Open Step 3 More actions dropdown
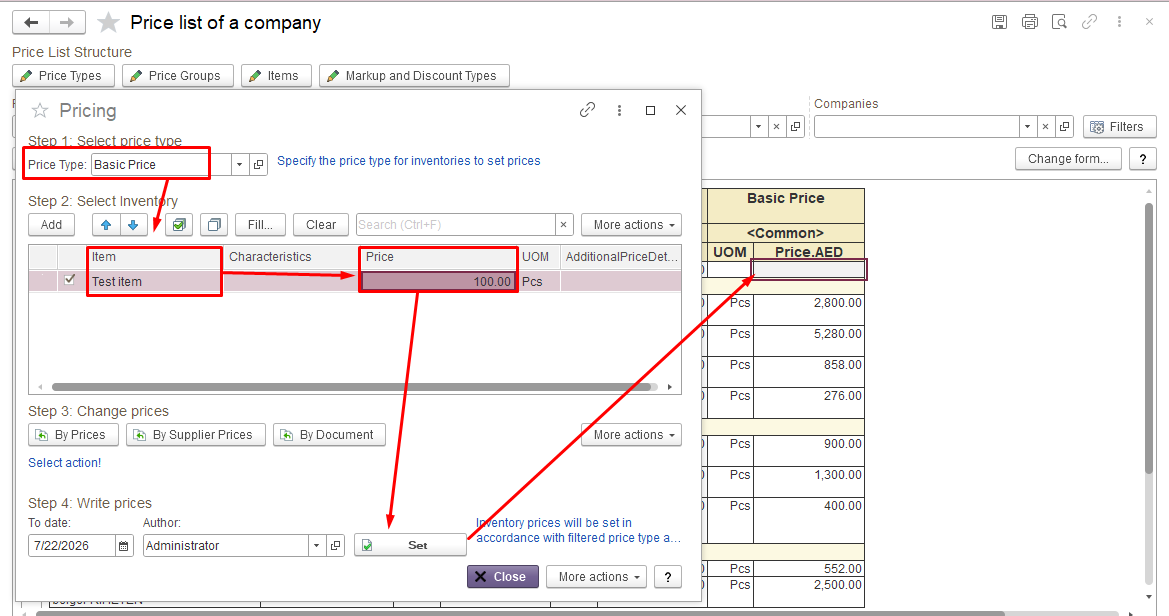Image resolution: width=1169 pixels, height=616 pixels. click(x=632, y=435)
